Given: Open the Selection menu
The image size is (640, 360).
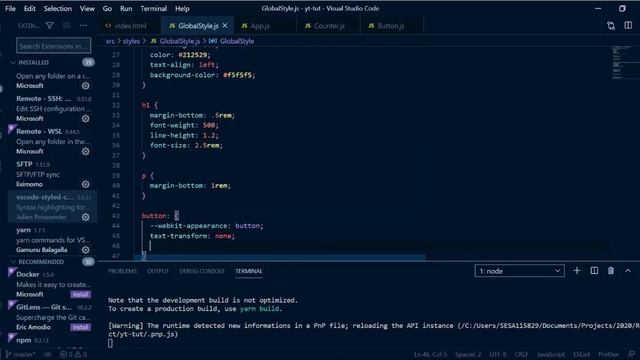Looking at the screenshot, I should pos(58,8).
